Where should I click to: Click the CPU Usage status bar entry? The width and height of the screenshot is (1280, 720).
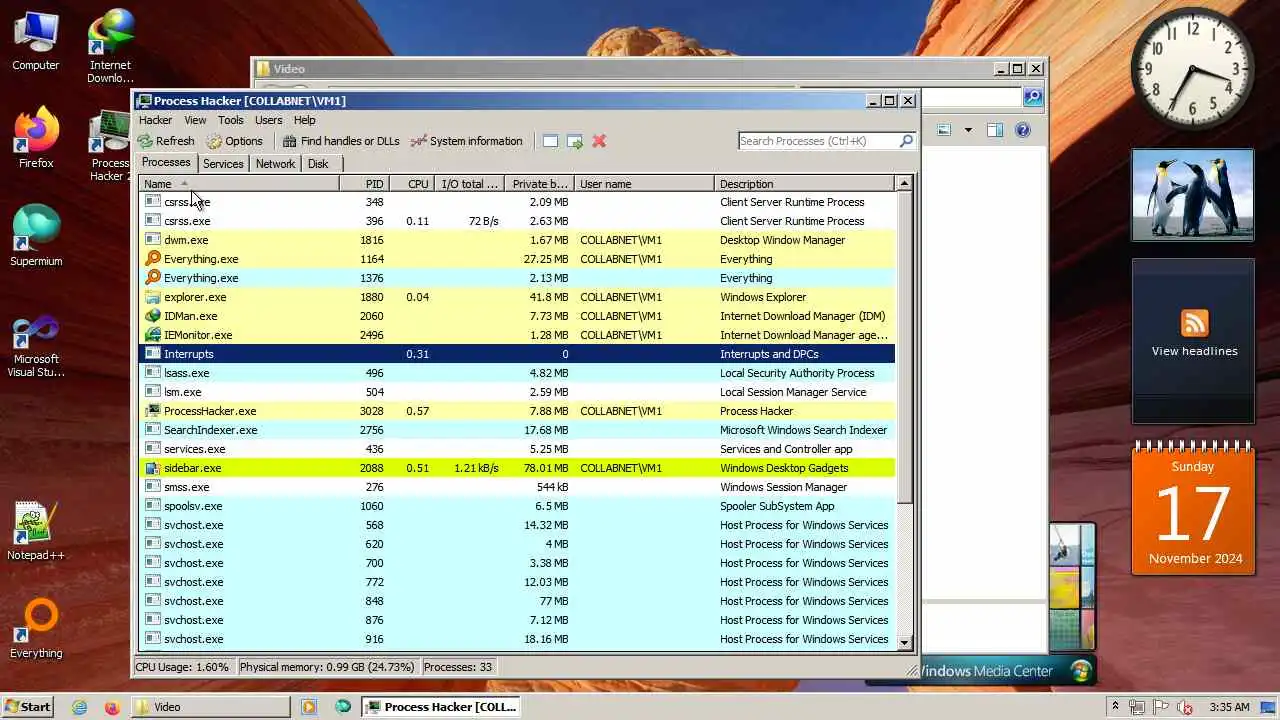tap(182, 667)
